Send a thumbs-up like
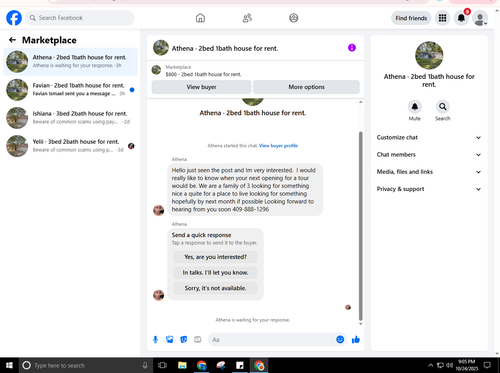Screen dimensions: 500x373 356,340
